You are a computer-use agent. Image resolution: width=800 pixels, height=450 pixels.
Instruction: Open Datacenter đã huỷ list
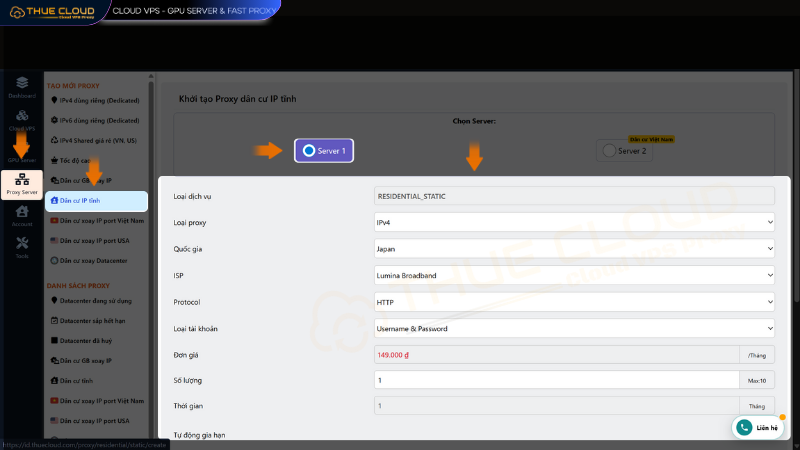pos(82,341)
